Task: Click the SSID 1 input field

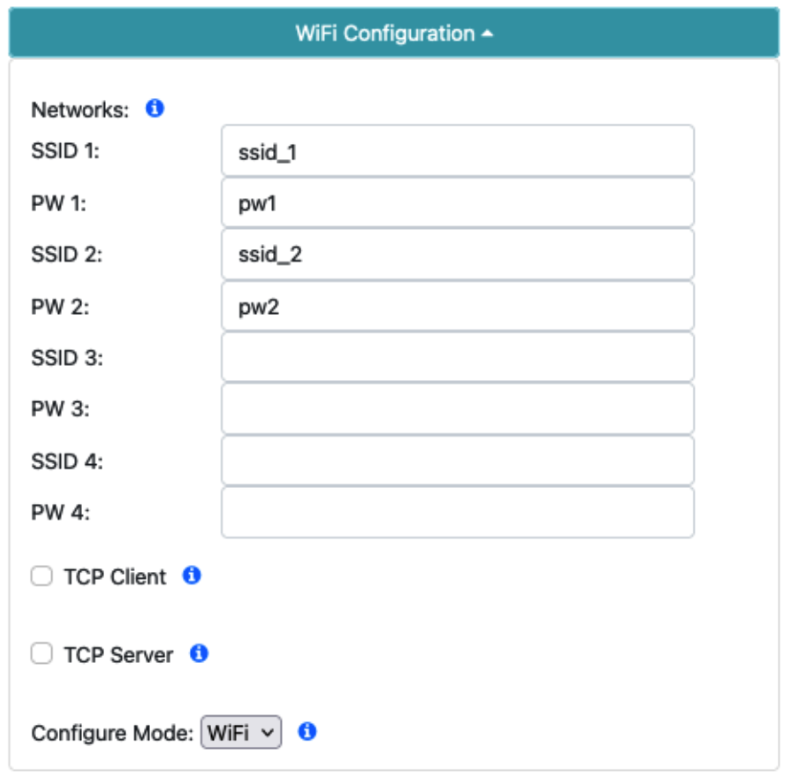Action: click(457, 151)
